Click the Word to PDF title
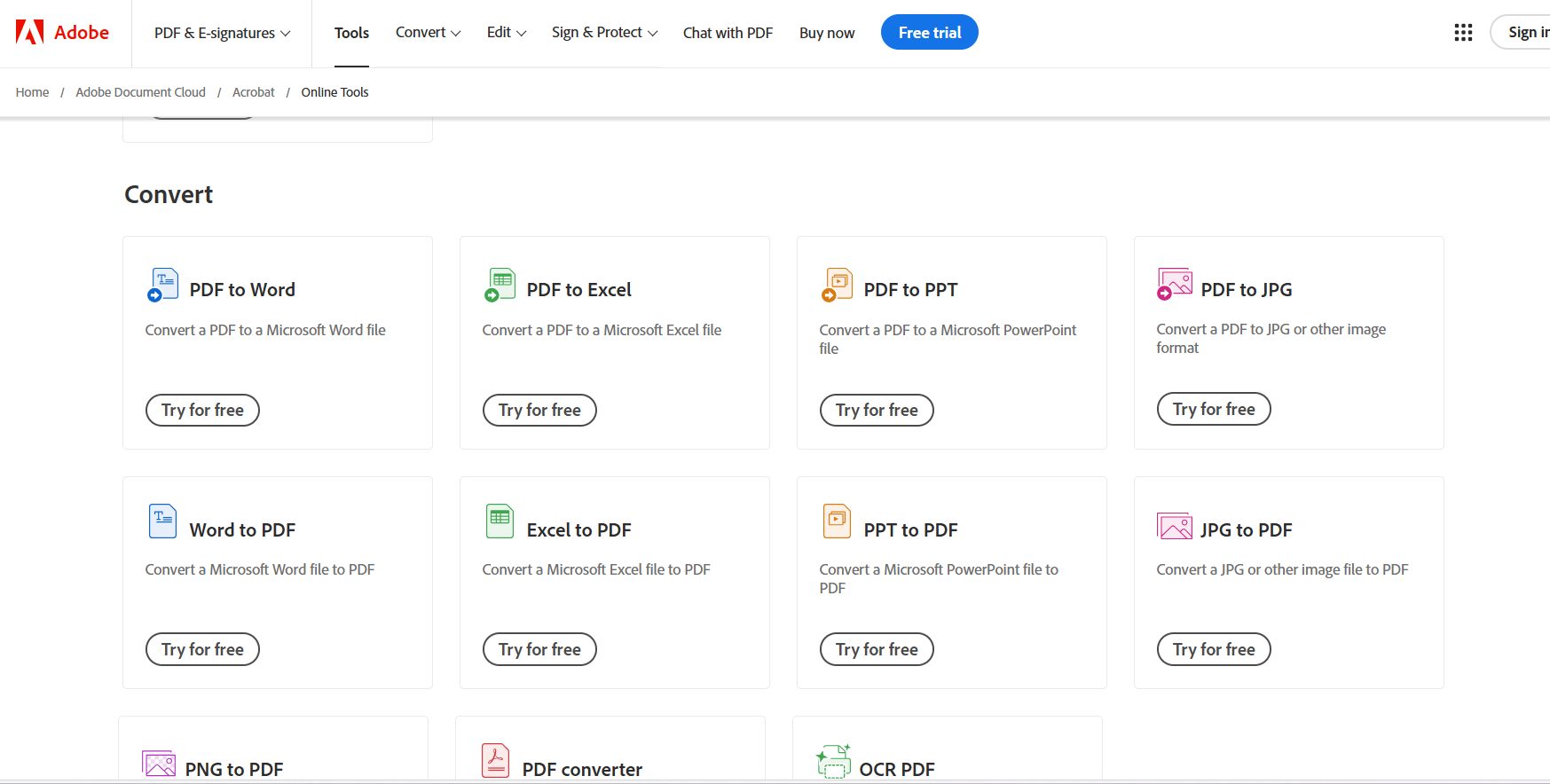The width and height of the screenshot is (1550, 784). click(242, 530)
